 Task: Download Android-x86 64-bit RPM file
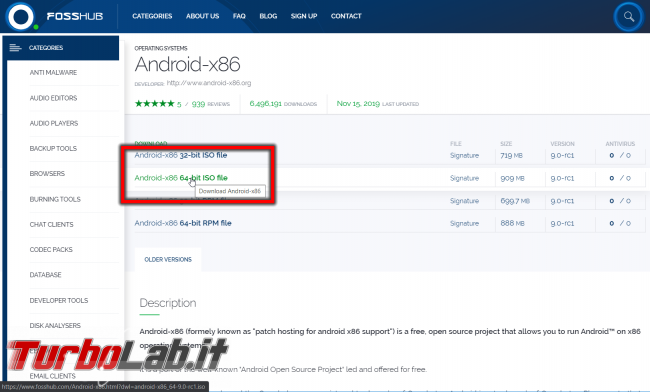coord(183,223)
